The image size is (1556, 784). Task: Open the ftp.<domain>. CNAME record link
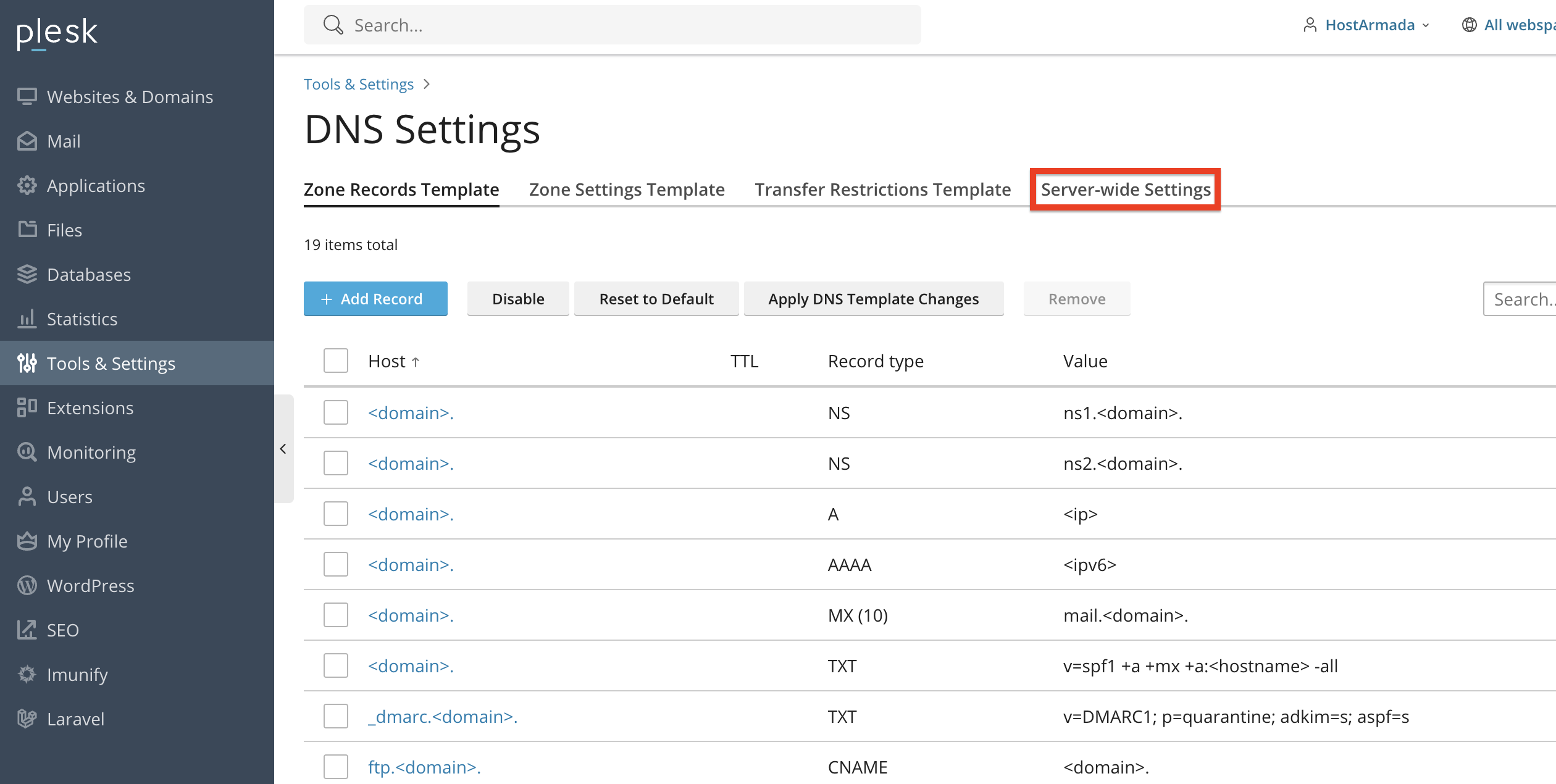pyautogui.click(x=424, y=767)
